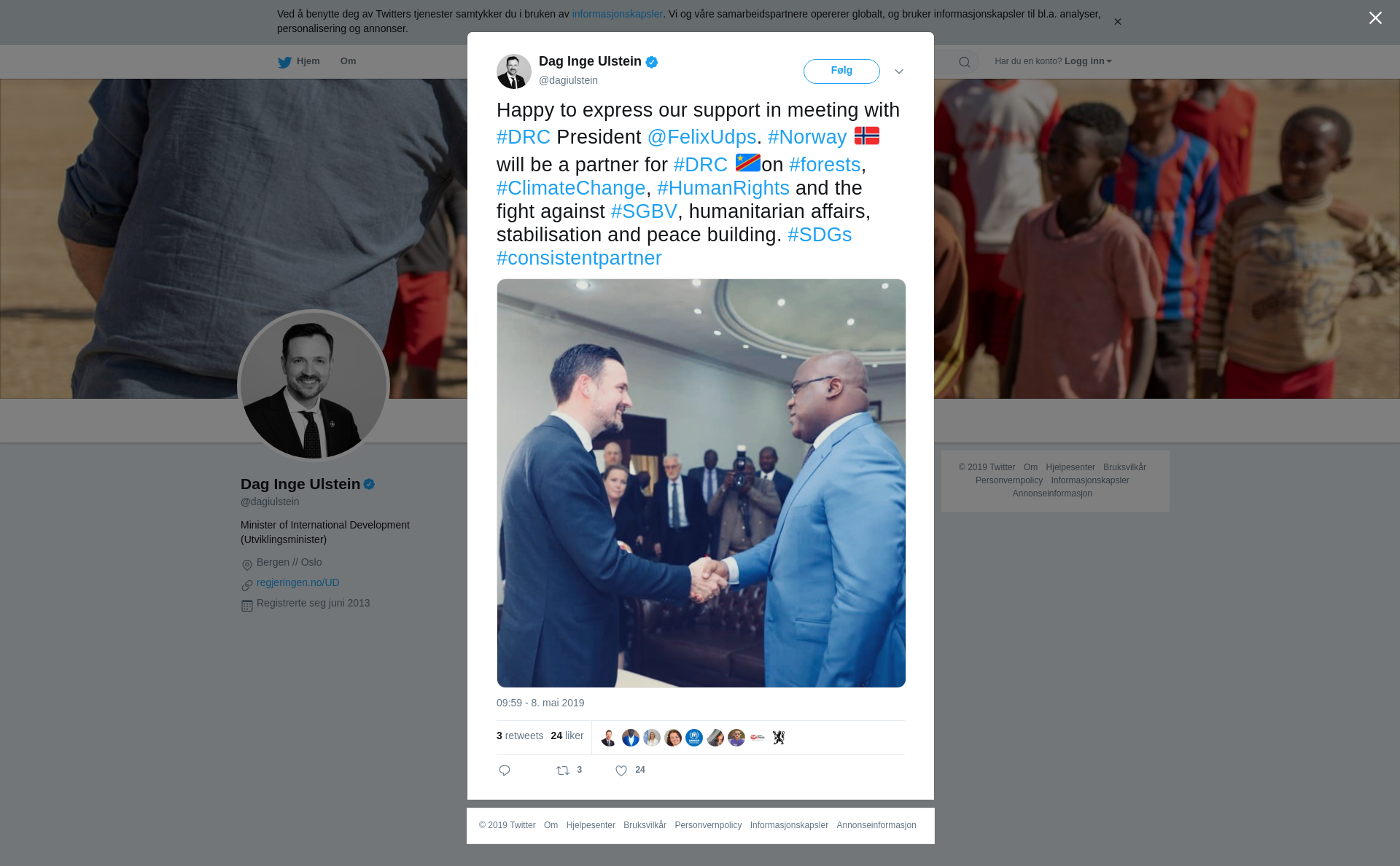
Task: Open the informasjonskapsler link in banner
Action: point(617,14)
